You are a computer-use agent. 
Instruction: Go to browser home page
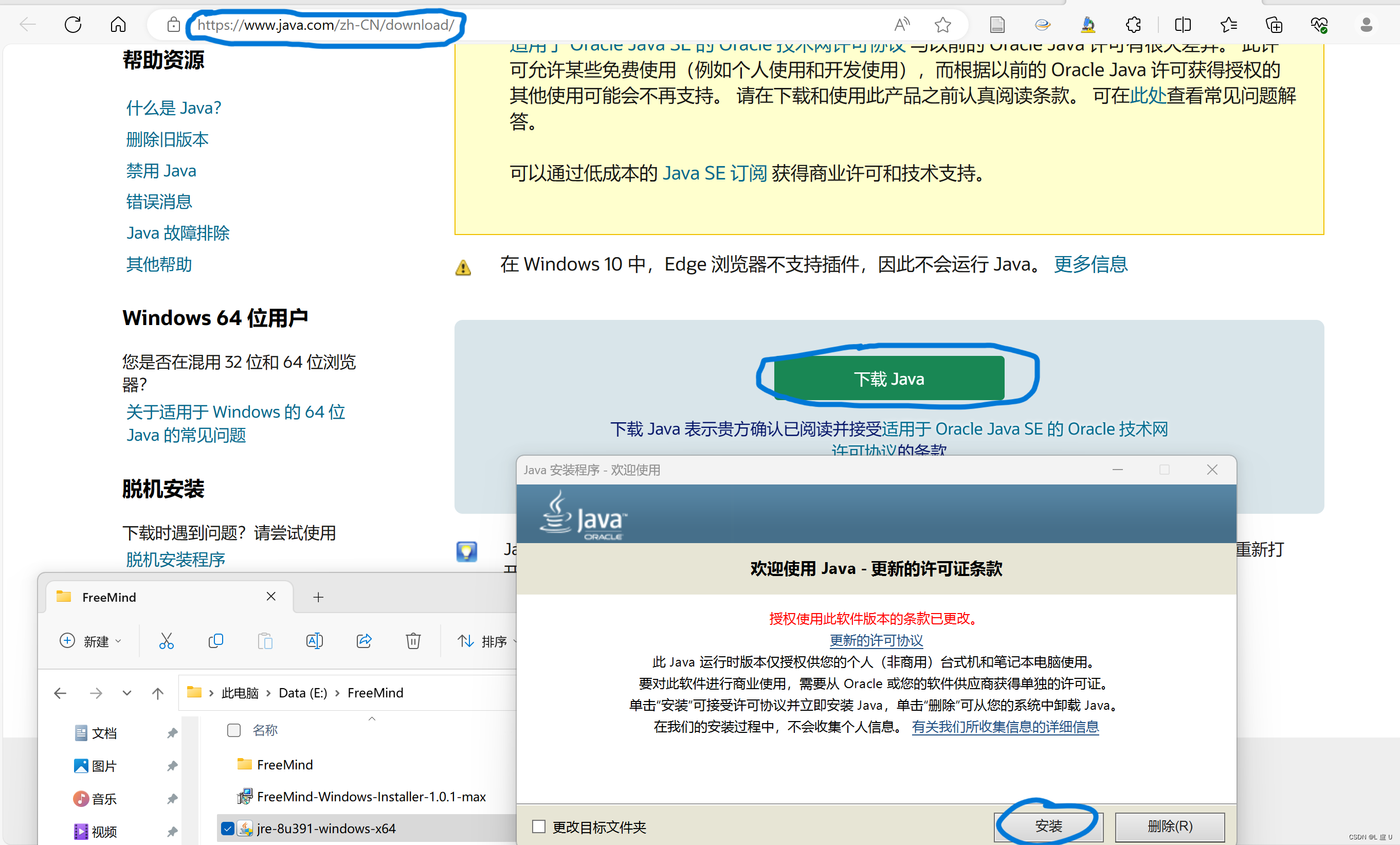click(118, 25)
